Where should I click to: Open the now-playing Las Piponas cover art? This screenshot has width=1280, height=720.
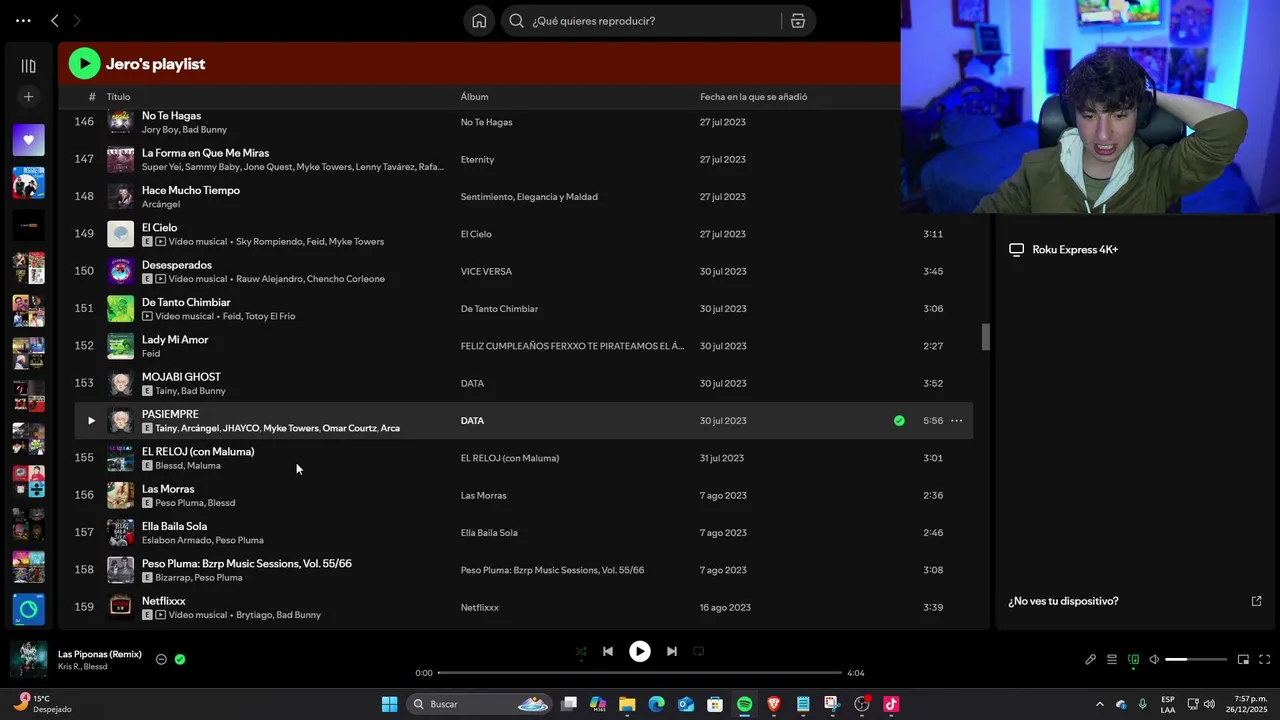[28, 660]
